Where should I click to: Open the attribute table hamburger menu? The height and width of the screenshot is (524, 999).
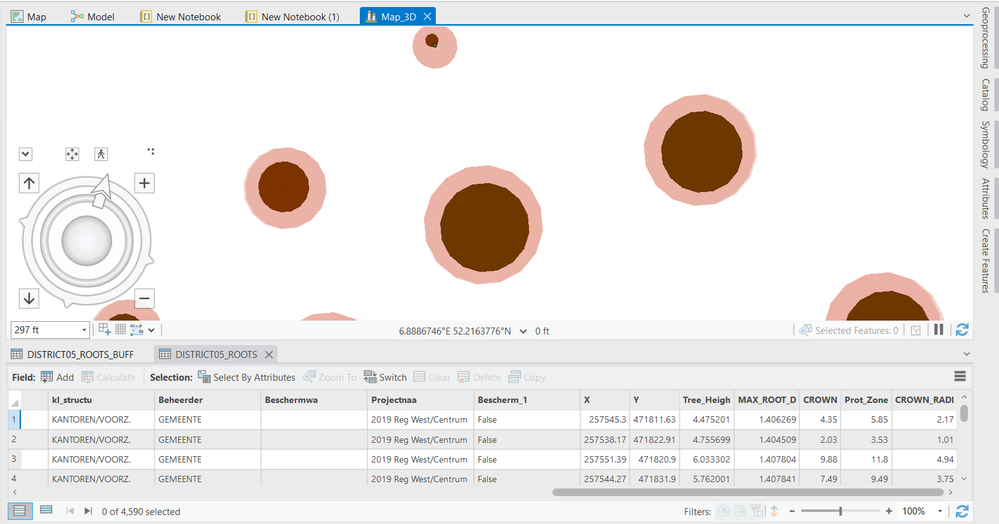pos(960,377)
